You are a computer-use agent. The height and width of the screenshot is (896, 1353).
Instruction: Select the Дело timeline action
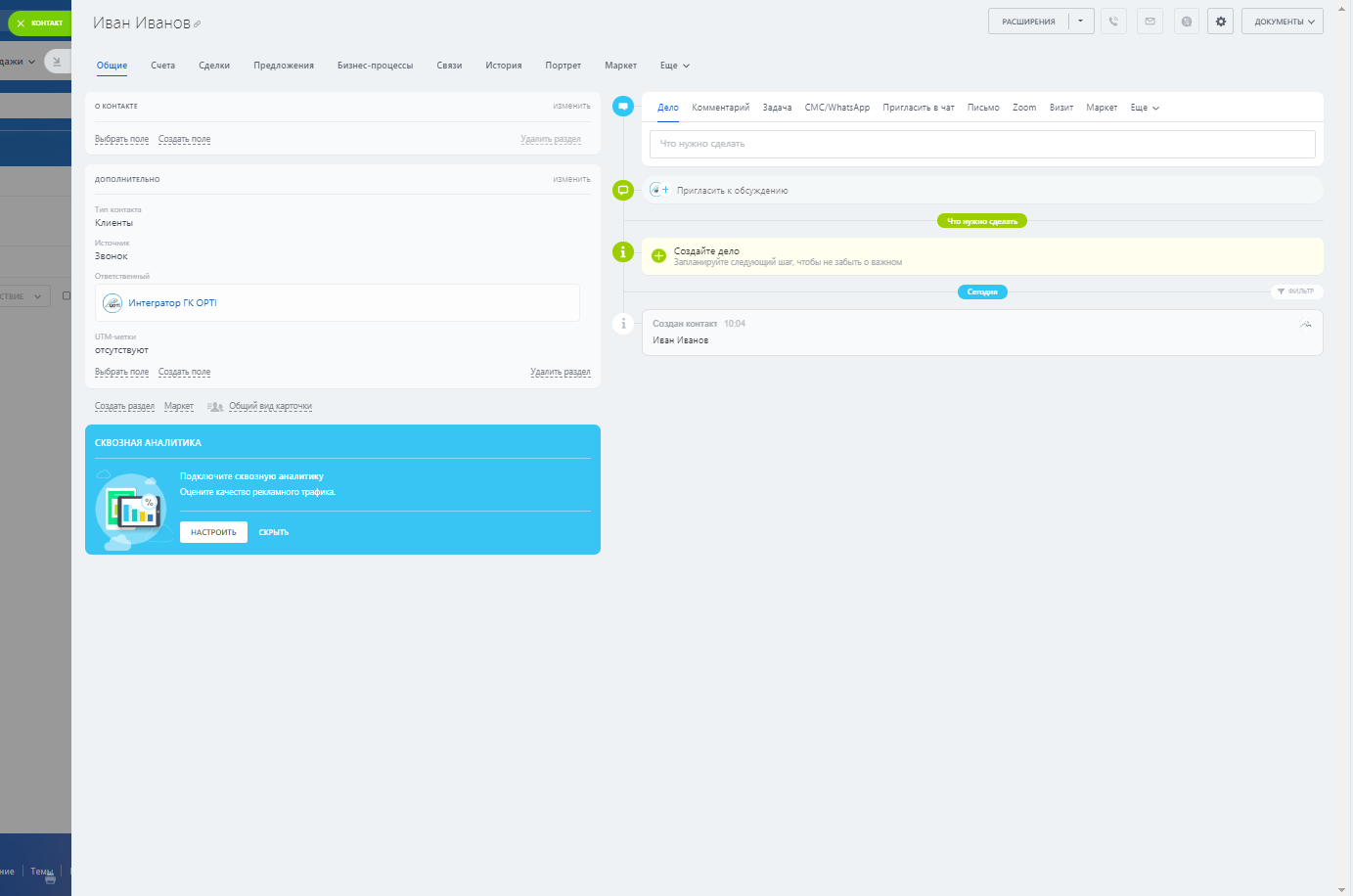click(668, 108)
